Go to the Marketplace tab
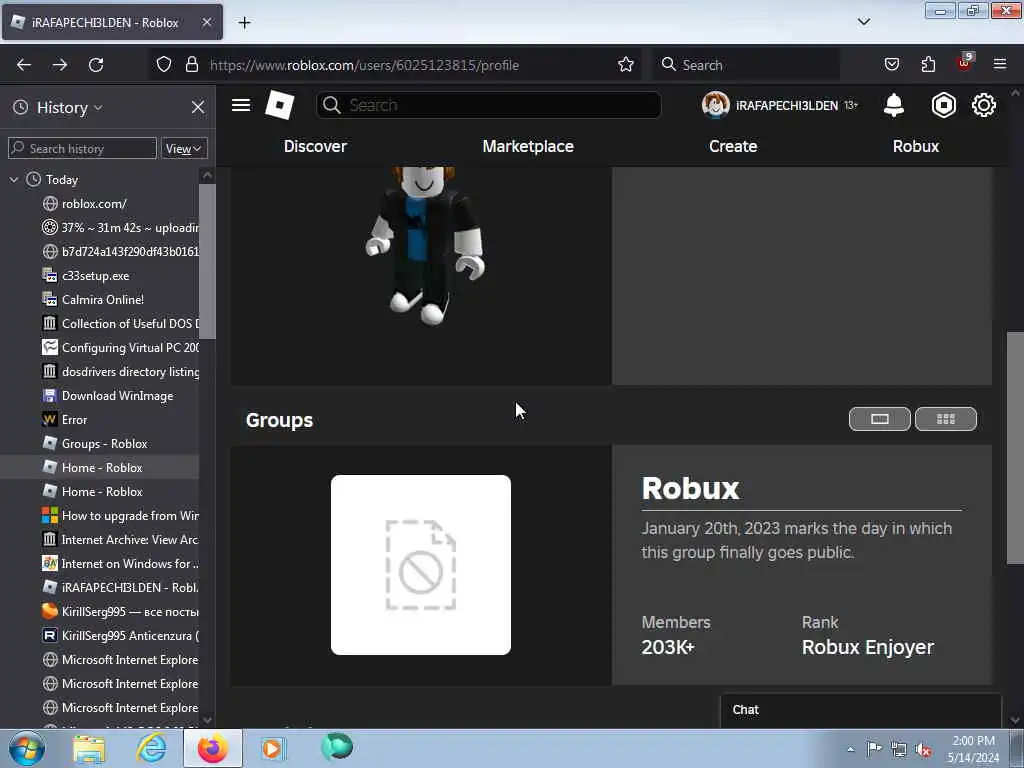 click(528, 146)
